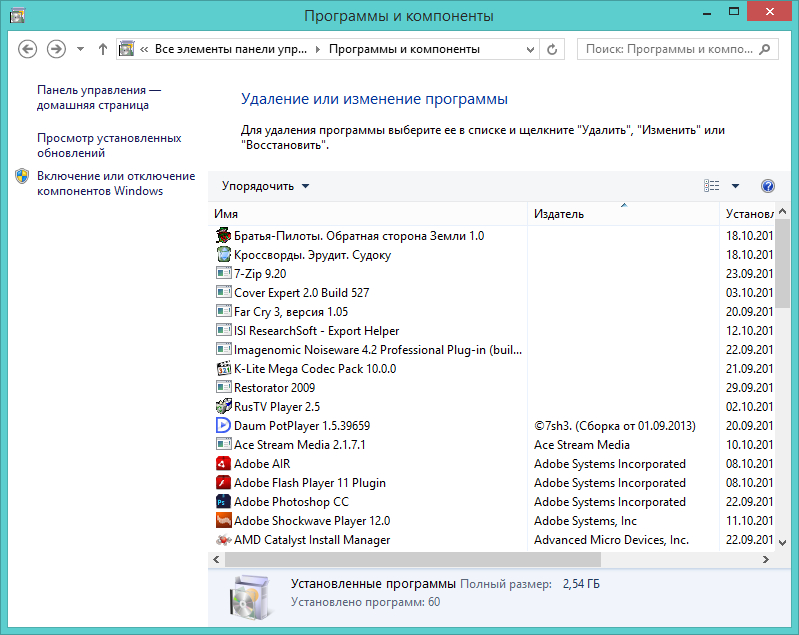This screenshot has width=799, height=635.
Task: Open Control Panel home page link
Action: [99, 97]
